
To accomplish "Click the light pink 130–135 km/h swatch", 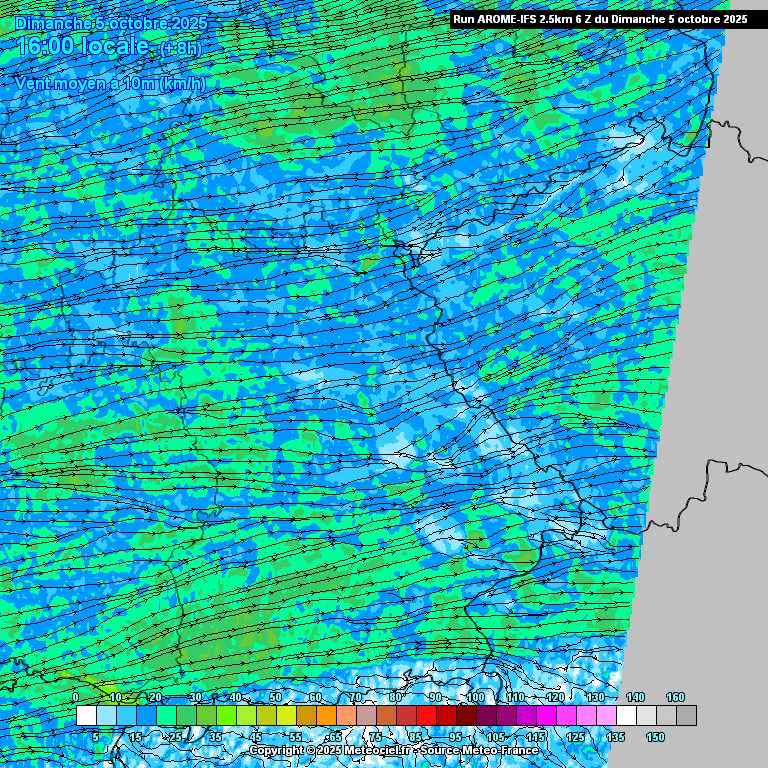I will (x=606, y=715).
